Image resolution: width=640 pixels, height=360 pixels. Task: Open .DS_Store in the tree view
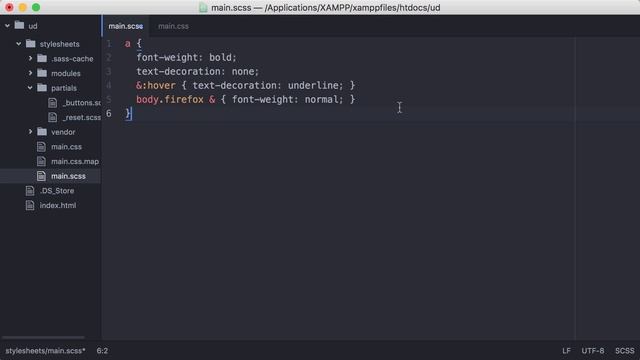coord(57,191)
